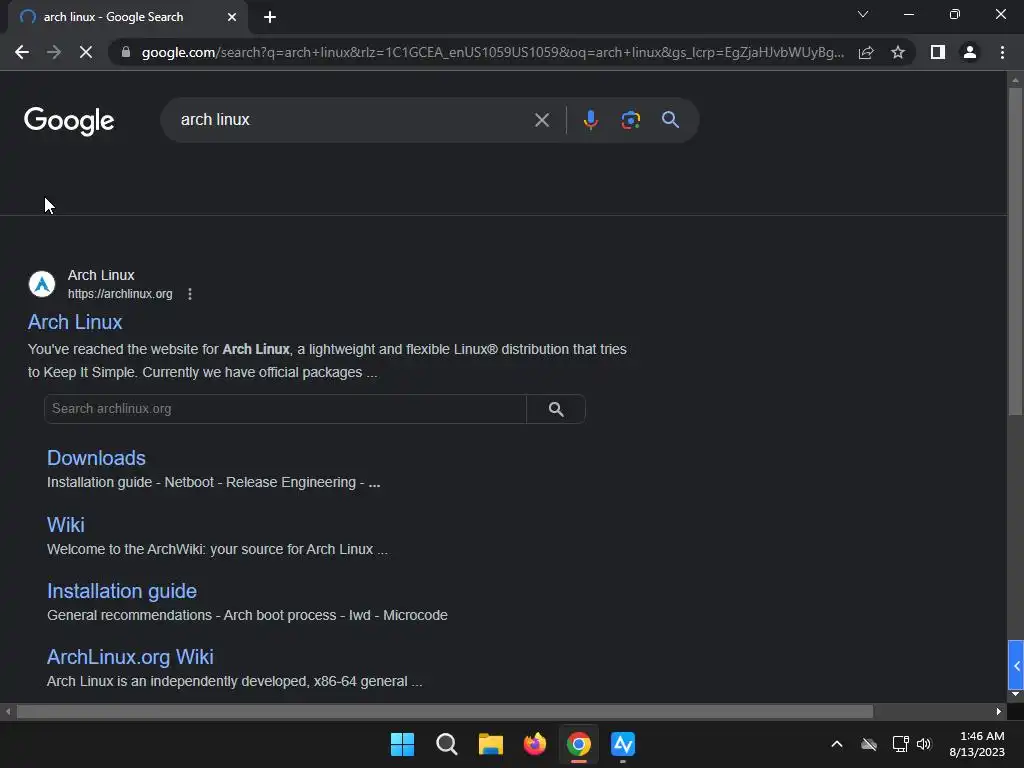This screenshot has width=1024, height=768.
Task: Expand tab search dropdown arrow
Action: pyautogui.click(x=863, y=14)
